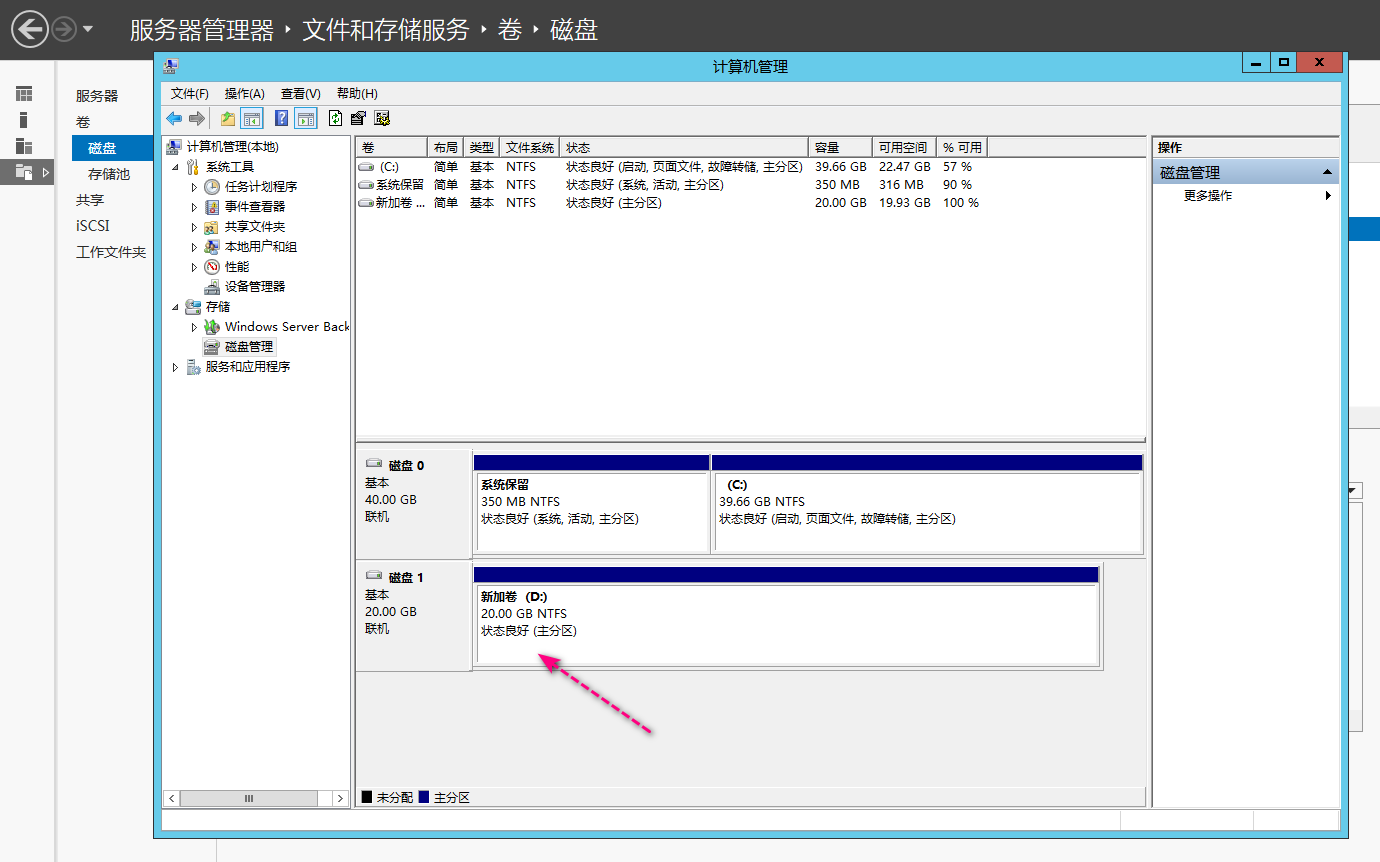Sort by the 布局 column header
This screenshot has height=862, width=1380.
click(445, 147)
